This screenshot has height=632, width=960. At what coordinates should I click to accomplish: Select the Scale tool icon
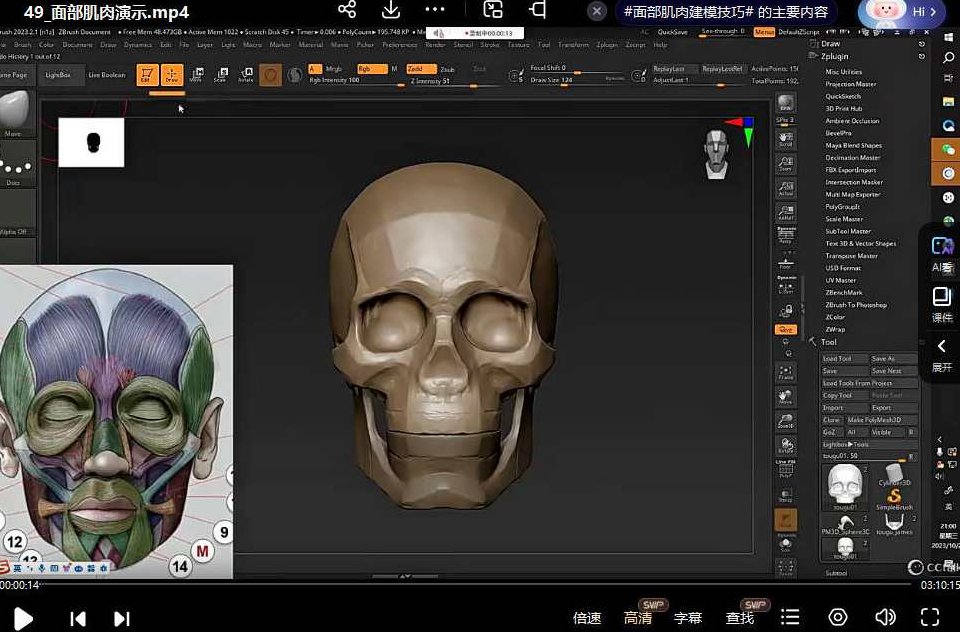222,76
